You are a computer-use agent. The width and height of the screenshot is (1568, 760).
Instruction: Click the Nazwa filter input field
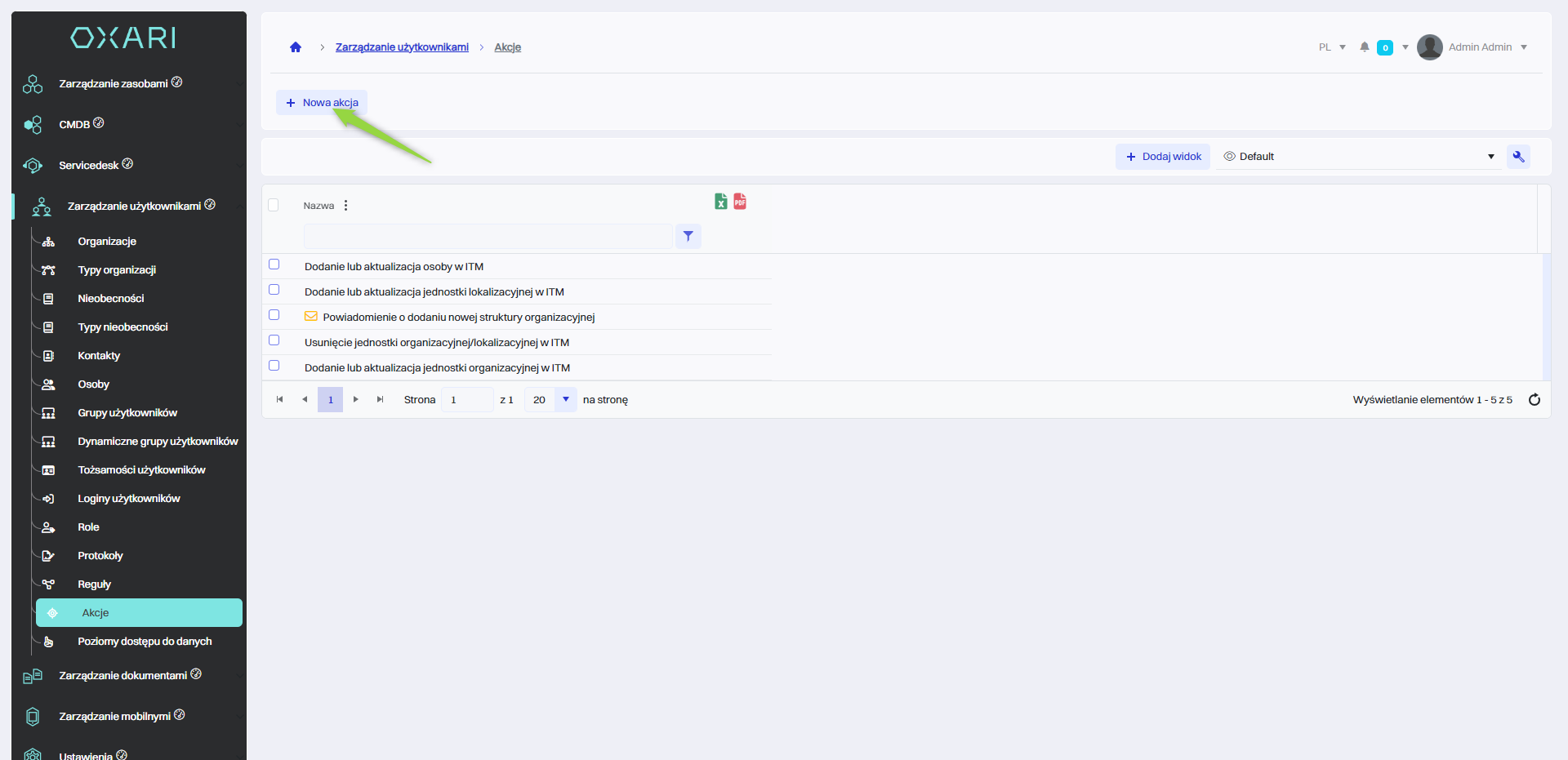pos(488,237)
